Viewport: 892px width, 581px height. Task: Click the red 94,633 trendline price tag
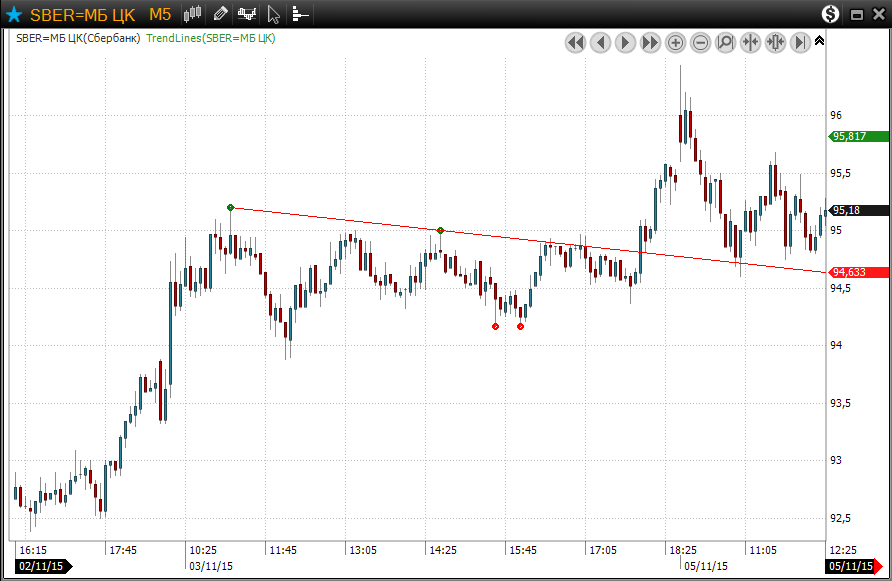pos(861,272)
